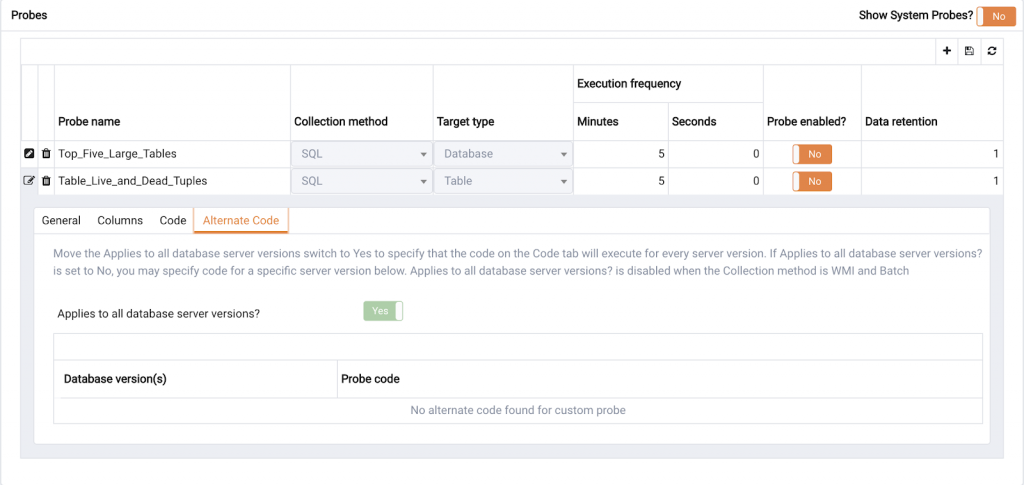Click Data retention field for Table_Live_and_Dead_Tuples

coord(932,181)
